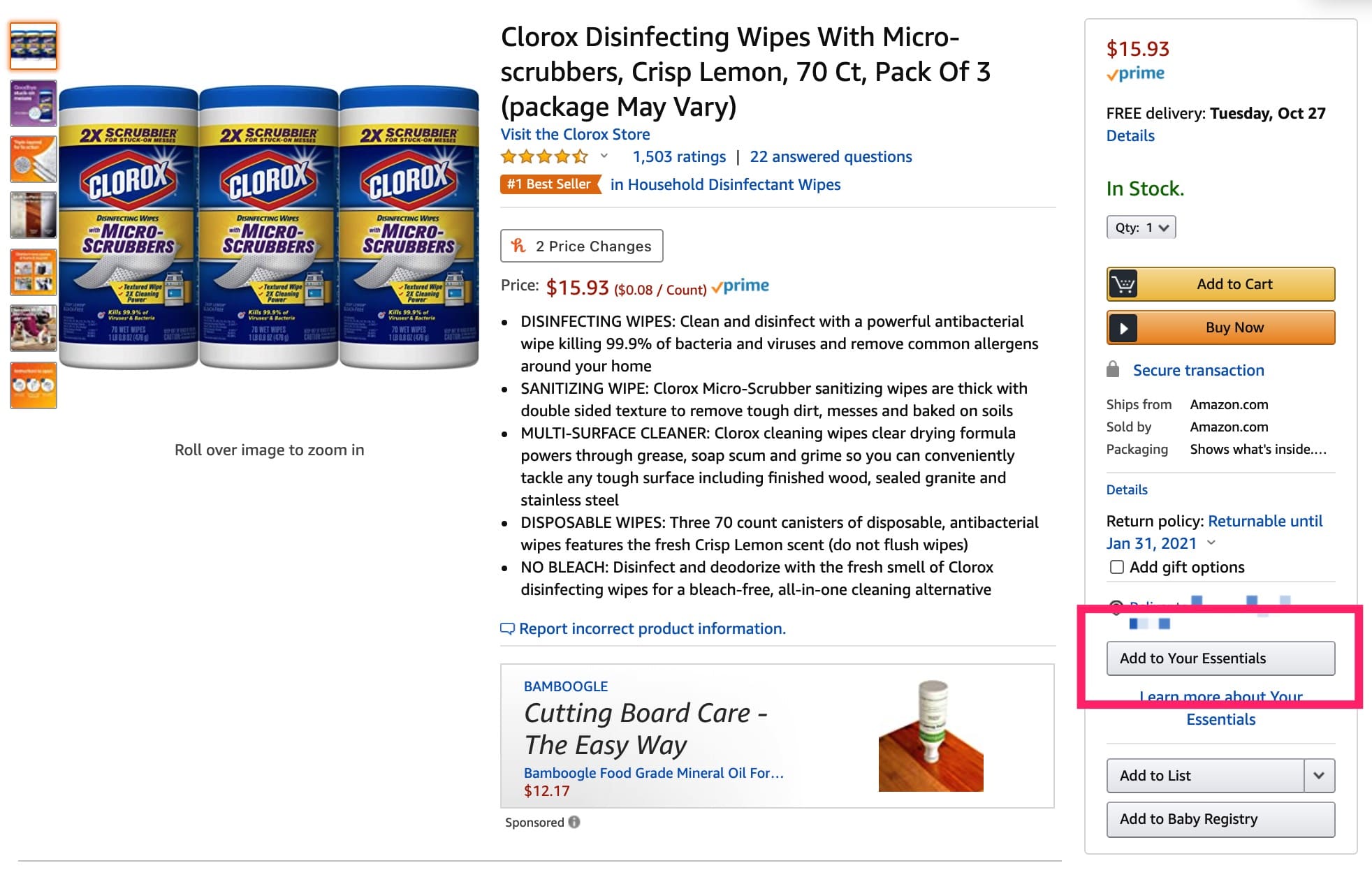The image size is (1372, 870).
Task: Click the #1 Best Seller badge
Action: pos(548,184)
